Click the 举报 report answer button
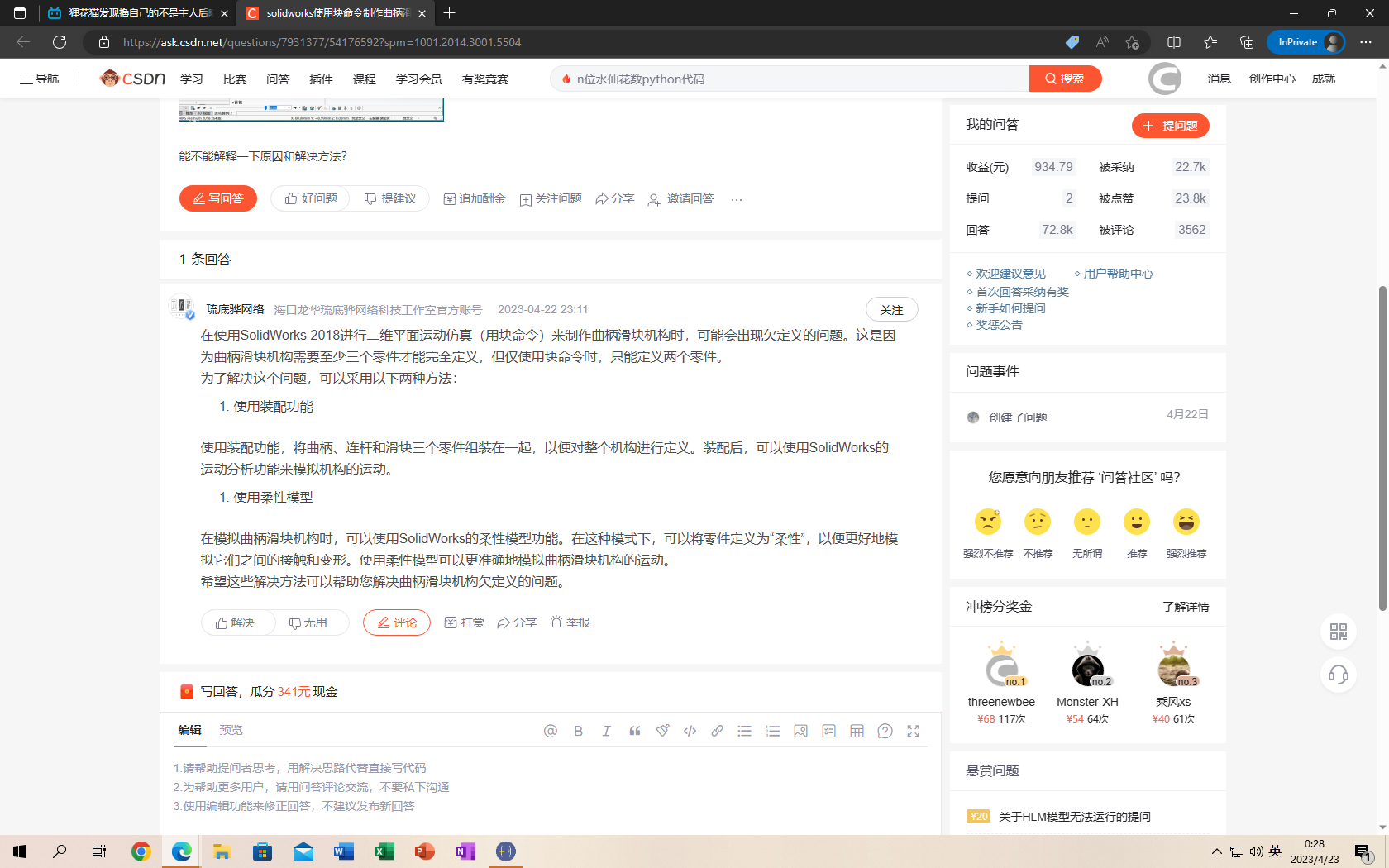 tap(570, 622)
